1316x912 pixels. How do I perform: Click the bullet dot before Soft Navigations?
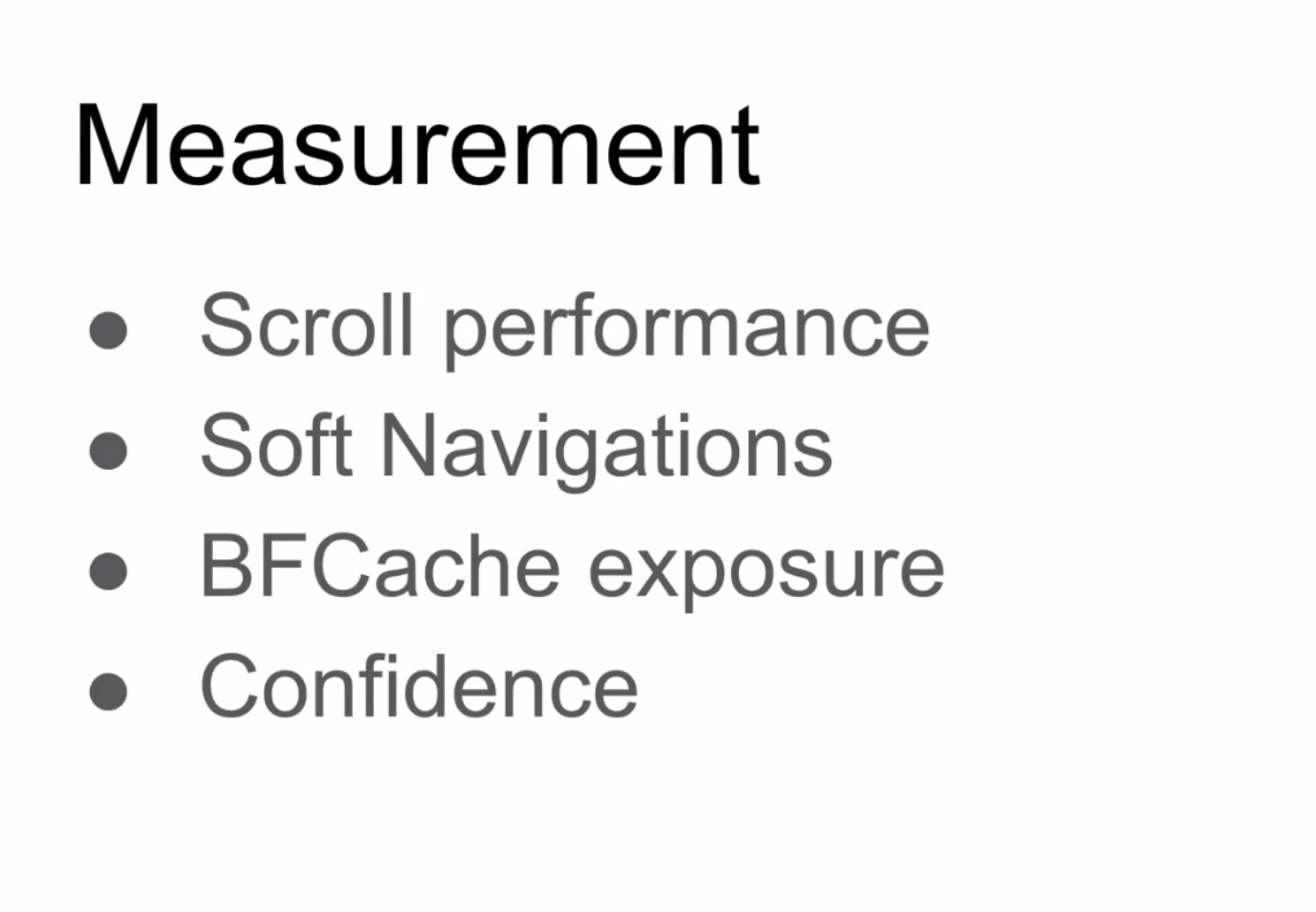tap(109, 451)
